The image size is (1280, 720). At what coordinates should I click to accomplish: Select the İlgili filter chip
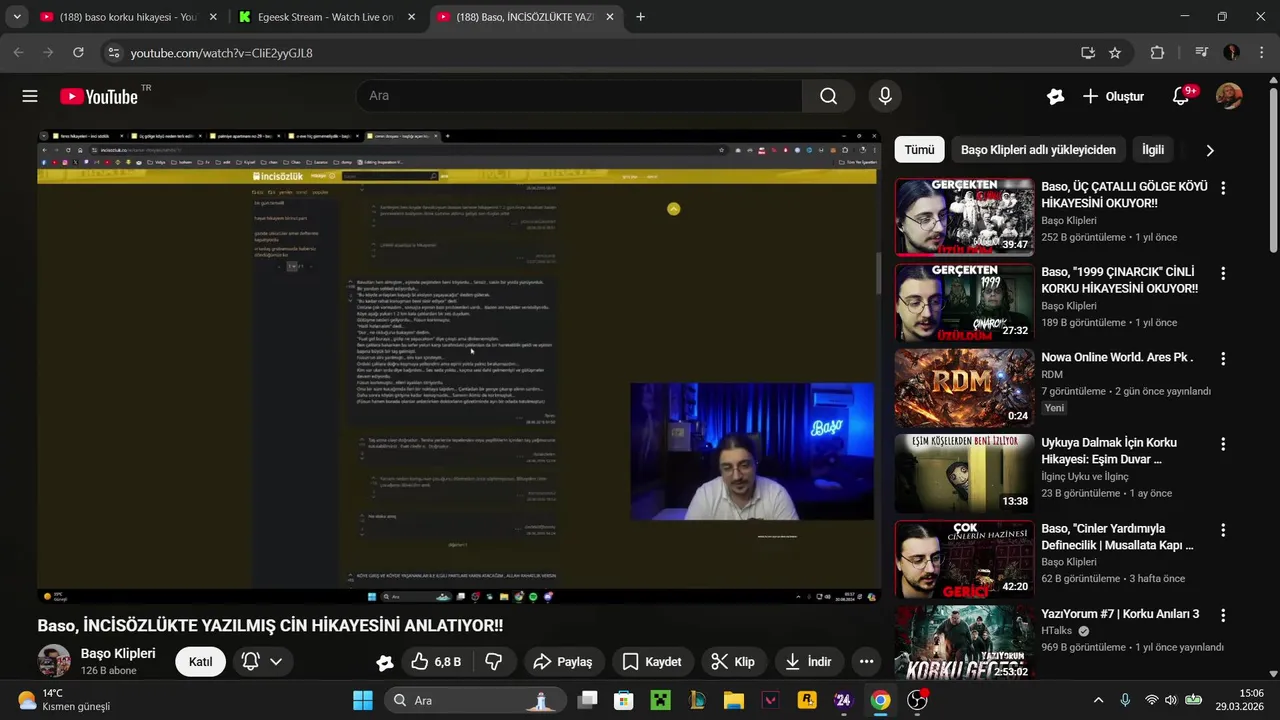point(1153,150)
